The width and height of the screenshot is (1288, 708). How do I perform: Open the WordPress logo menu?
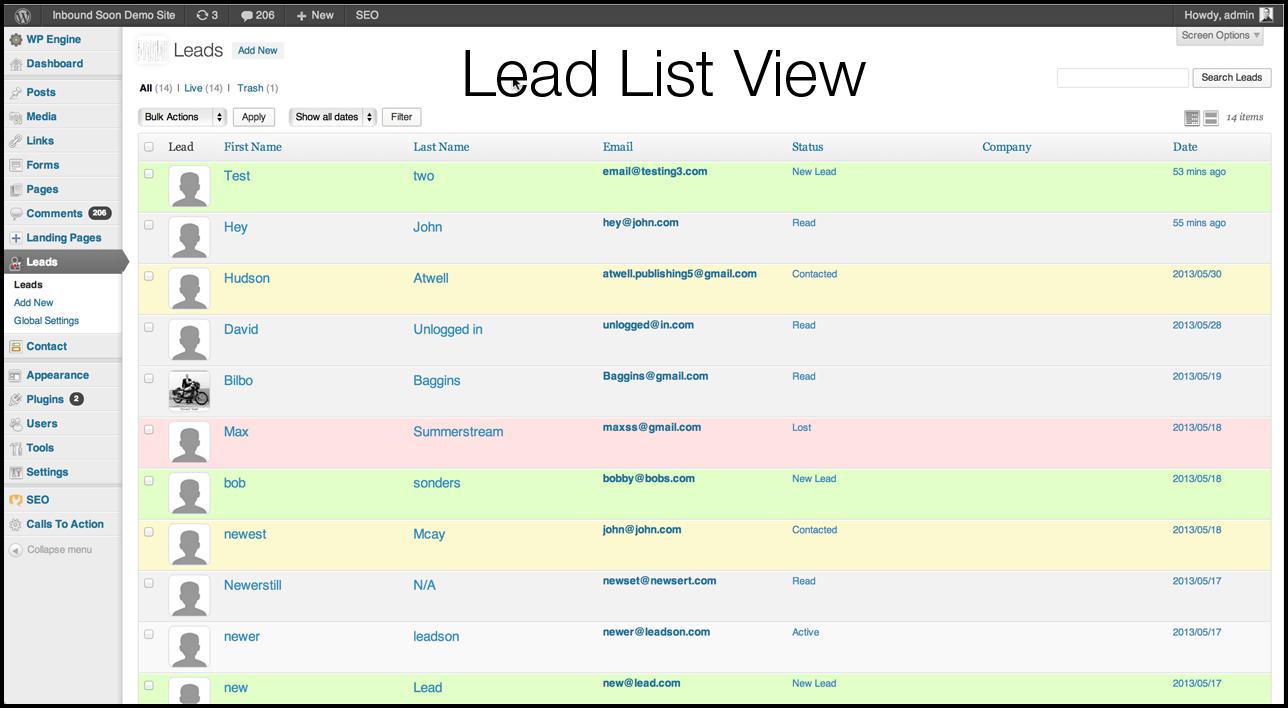coord(23,15)
